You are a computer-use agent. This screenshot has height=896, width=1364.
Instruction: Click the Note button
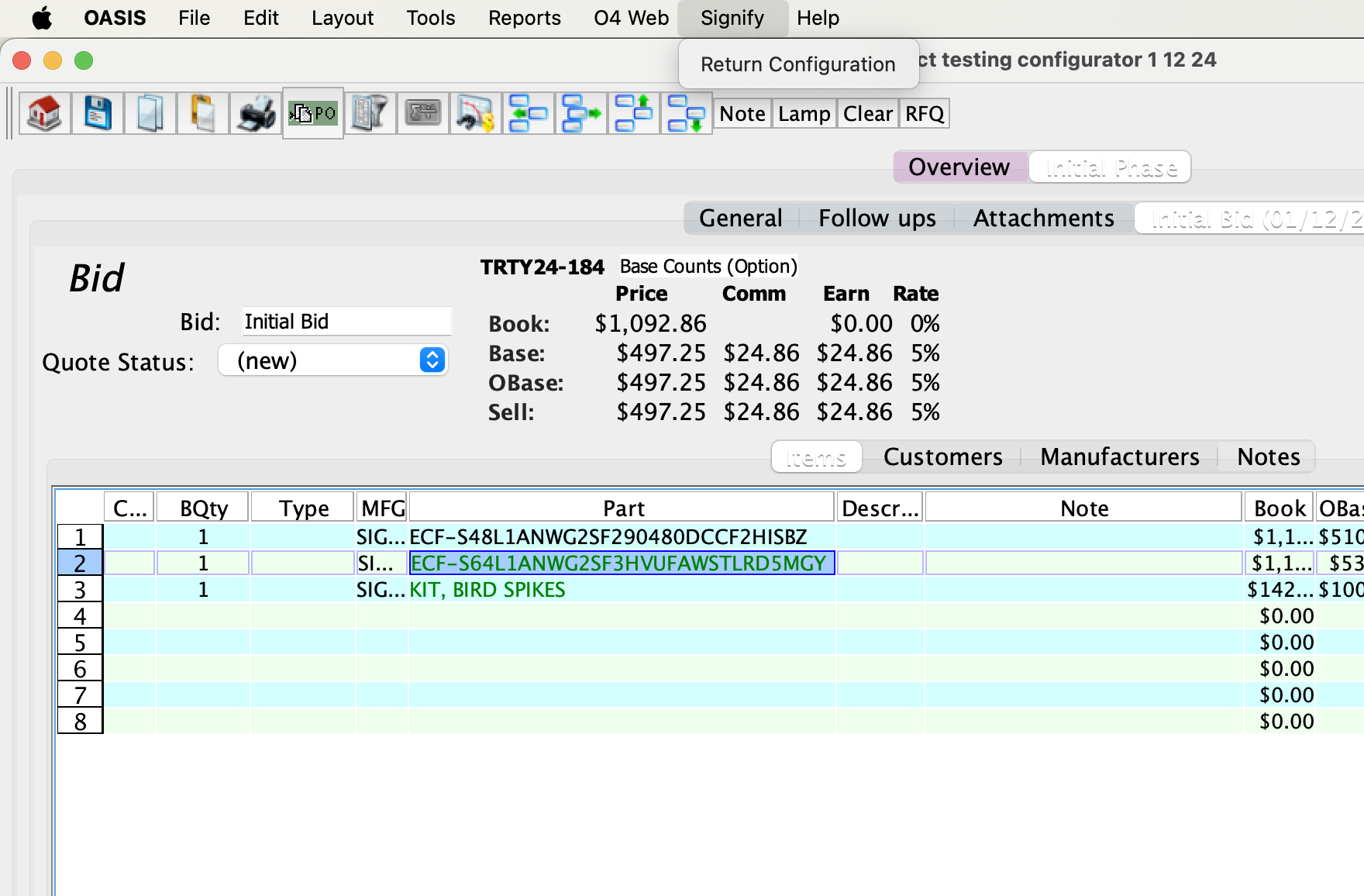741,113
